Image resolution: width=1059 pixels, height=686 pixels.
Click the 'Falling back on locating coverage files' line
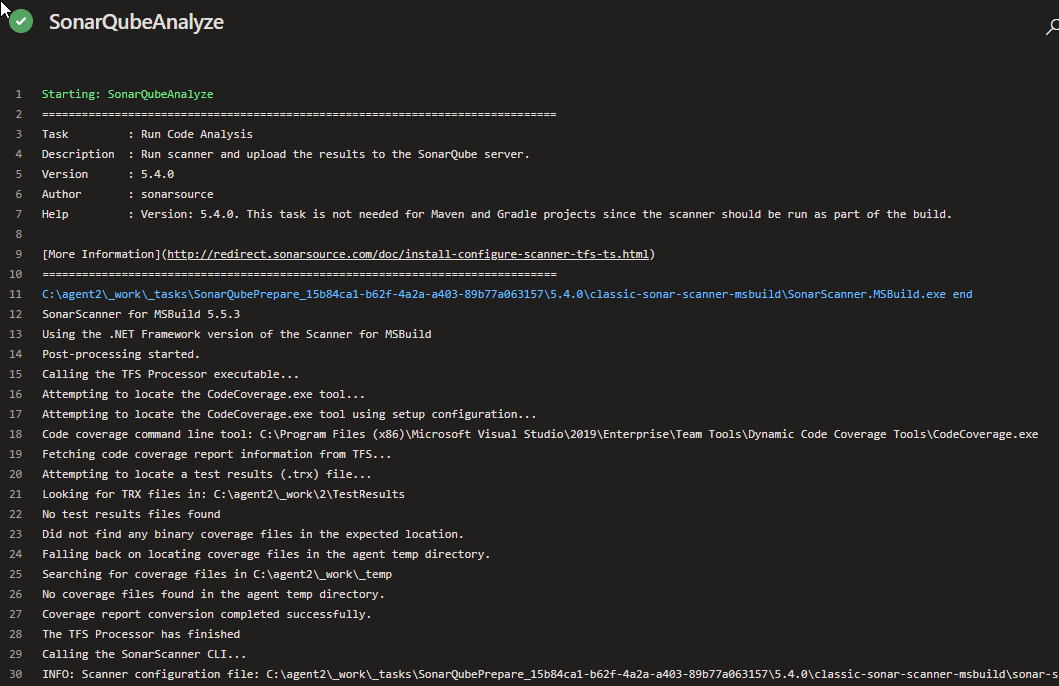266,554
